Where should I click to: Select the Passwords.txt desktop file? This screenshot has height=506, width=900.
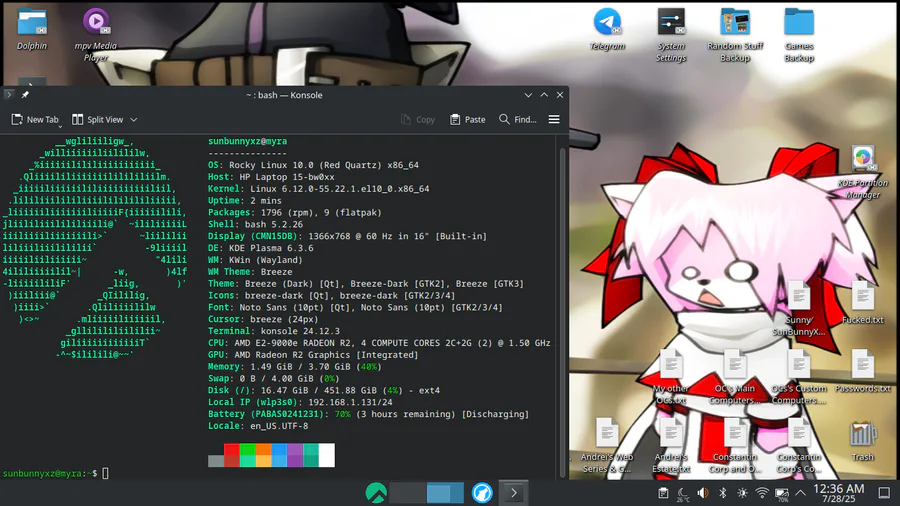click(863, 372)
